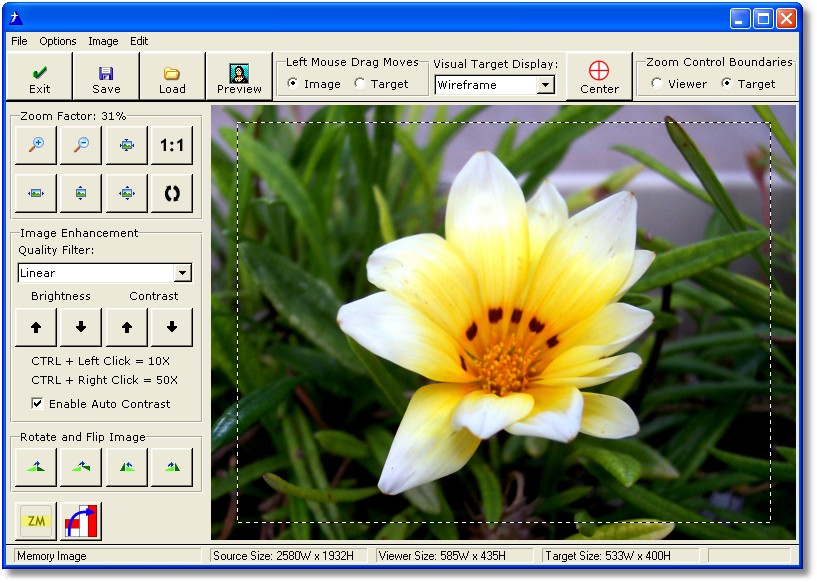Open the Visual Target Display dropdown arrow
Screen dimensions: 817x583
545,85
